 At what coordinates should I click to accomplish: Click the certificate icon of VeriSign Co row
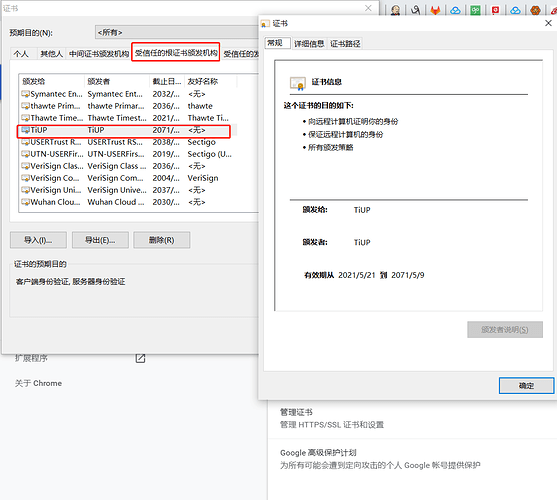click(25, 178)
